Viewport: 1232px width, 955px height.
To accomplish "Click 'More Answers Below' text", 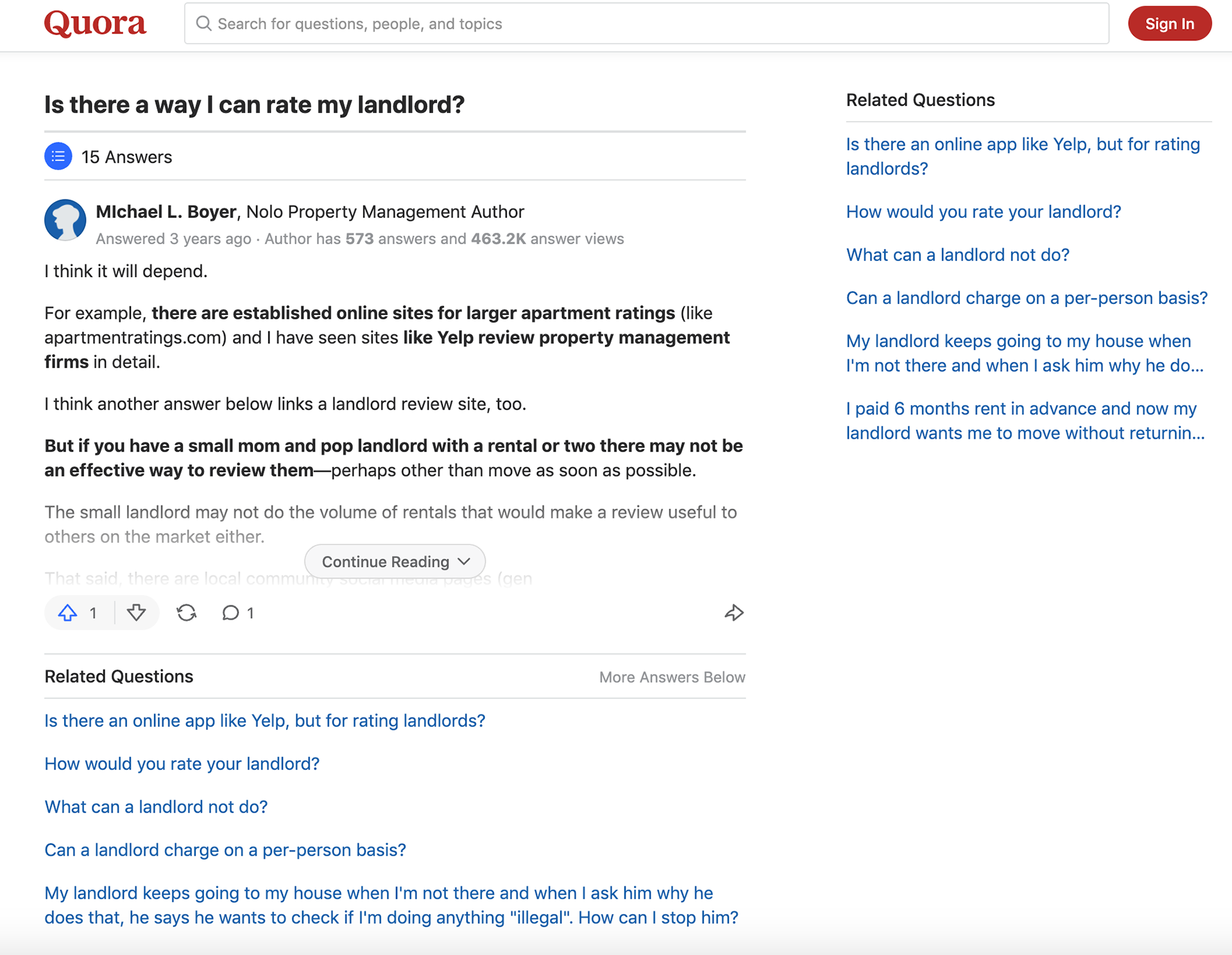I will point(672,677).
